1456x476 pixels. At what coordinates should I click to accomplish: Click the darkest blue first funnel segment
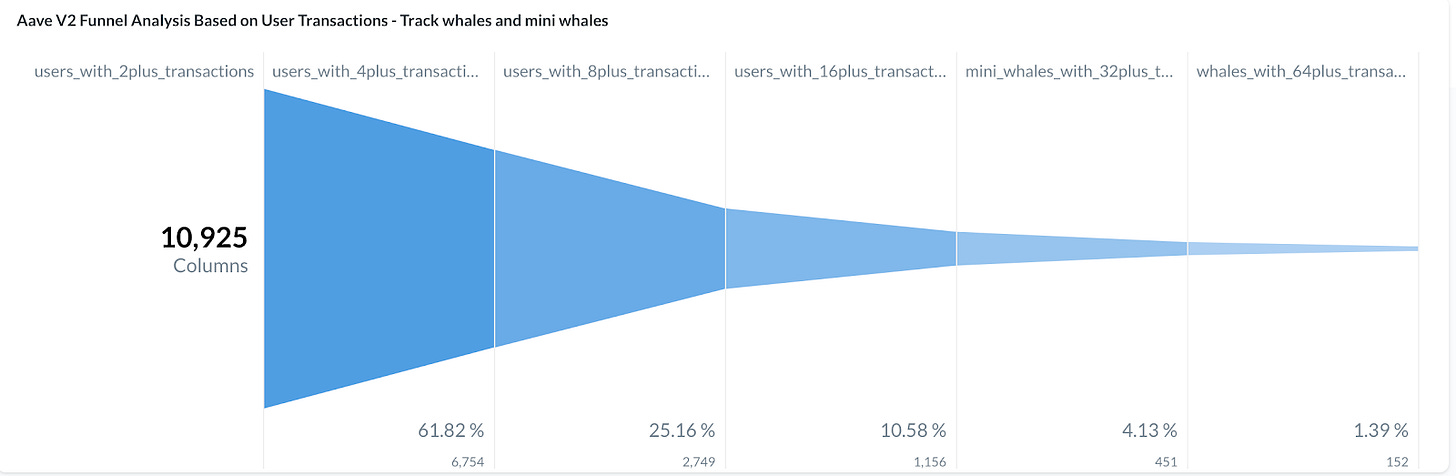(x=379, y=248)
